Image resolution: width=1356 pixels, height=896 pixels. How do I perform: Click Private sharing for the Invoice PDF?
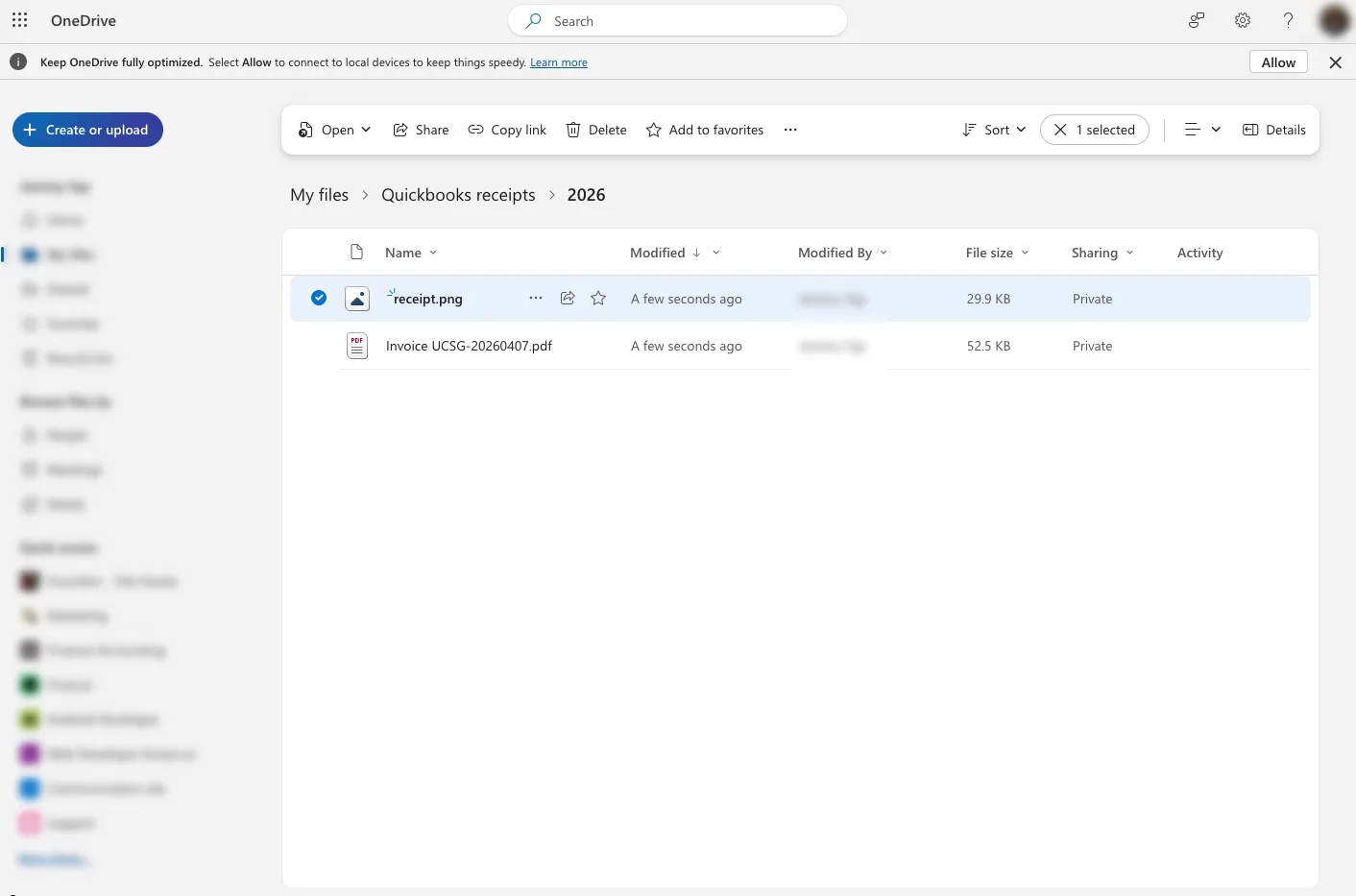coord(1092,346)
